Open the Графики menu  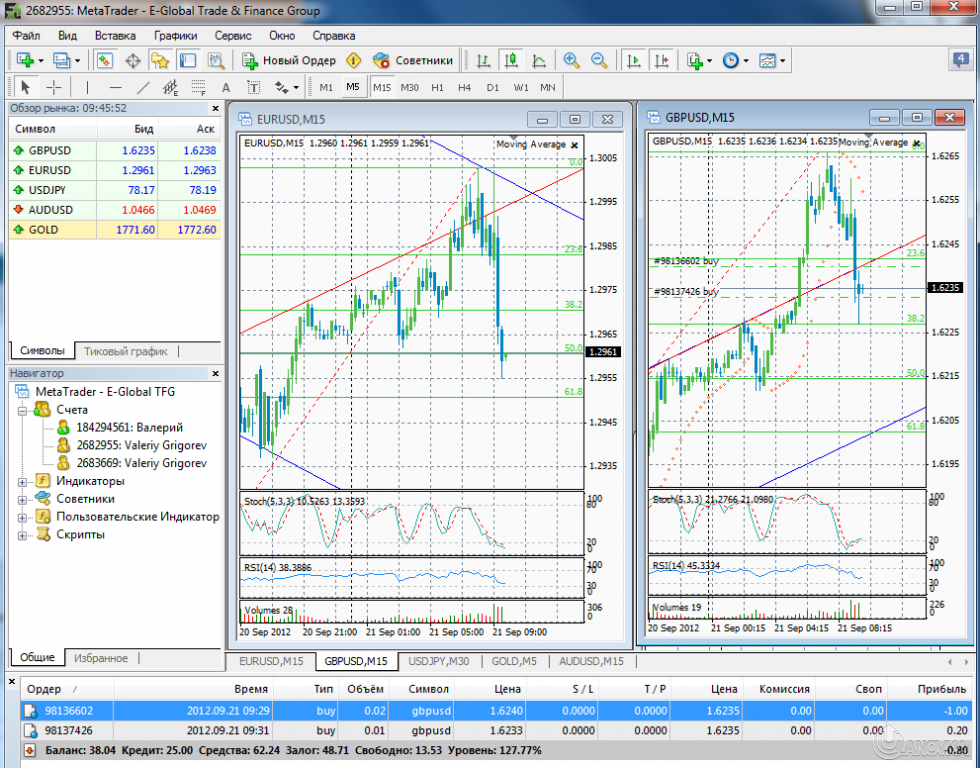[x=176, y=36]
